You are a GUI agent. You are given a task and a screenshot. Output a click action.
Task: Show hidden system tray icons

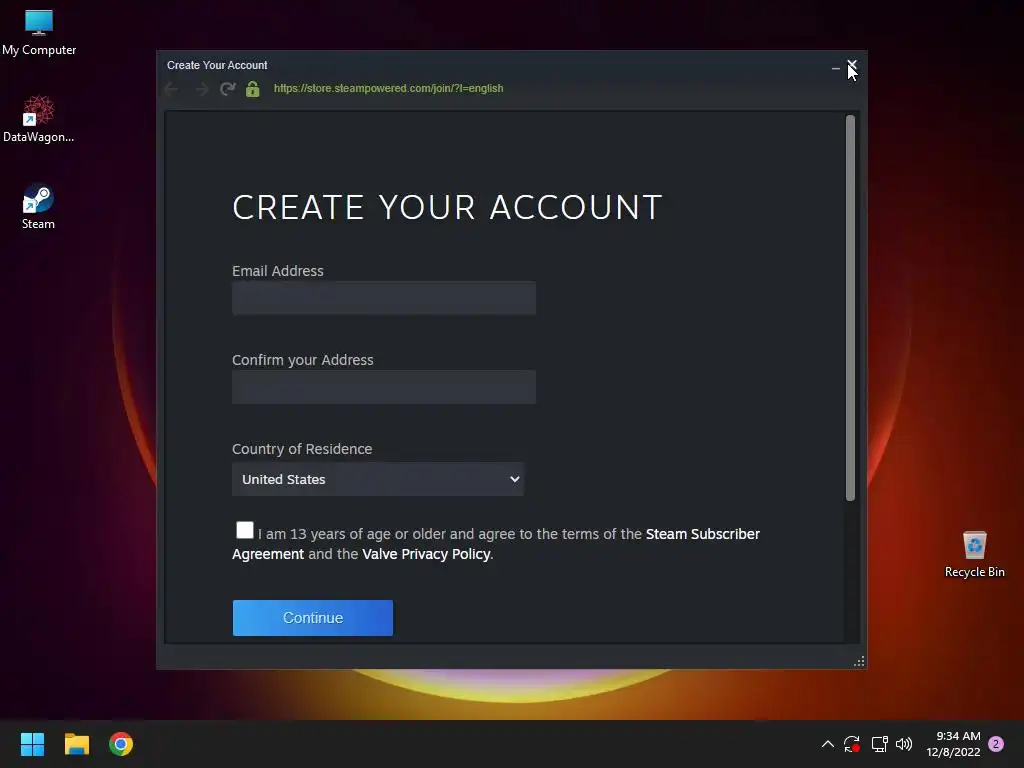(x=827, y=744)
